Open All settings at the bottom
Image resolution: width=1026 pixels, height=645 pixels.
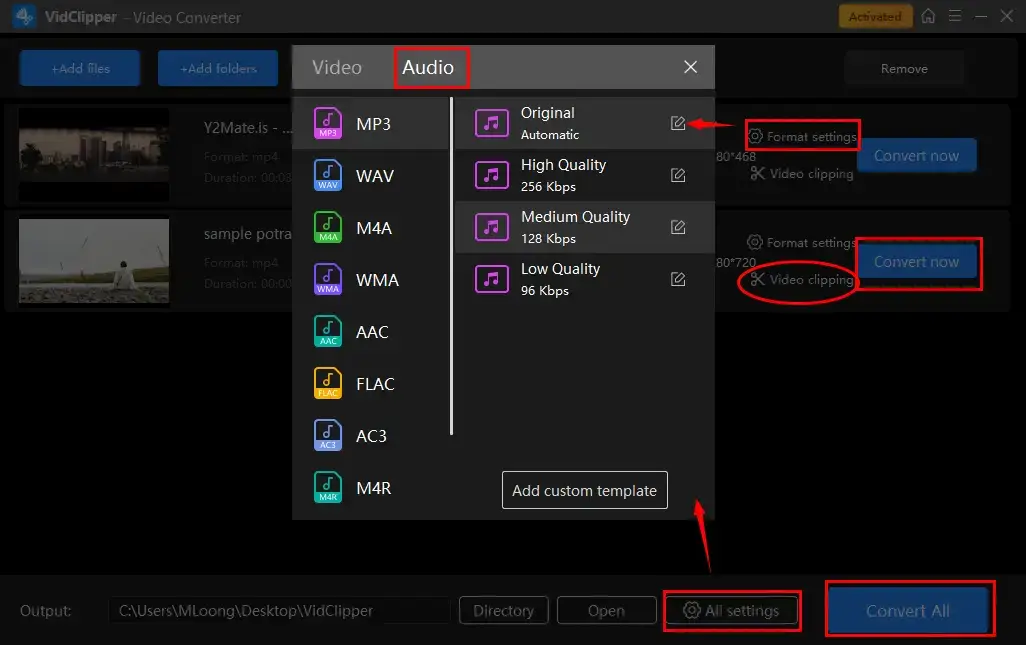coord(732,611)
